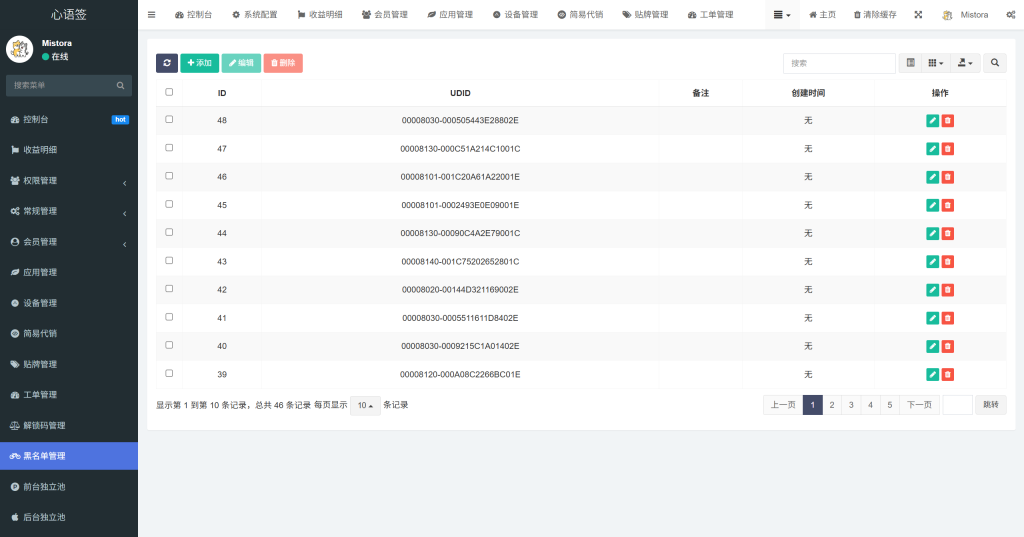This screenshot has width=1024, height=537.
Task: Delete row with ID 48
Action: [x=948, y=120]
